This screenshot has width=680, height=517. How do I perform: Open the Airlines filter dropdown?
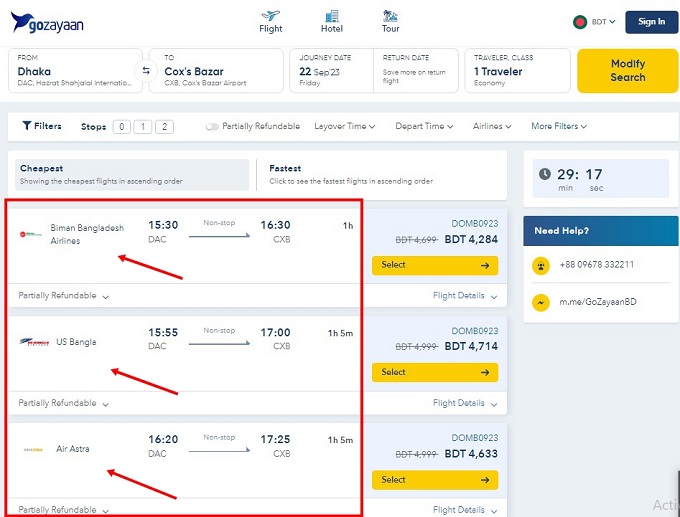pos(492,126)
